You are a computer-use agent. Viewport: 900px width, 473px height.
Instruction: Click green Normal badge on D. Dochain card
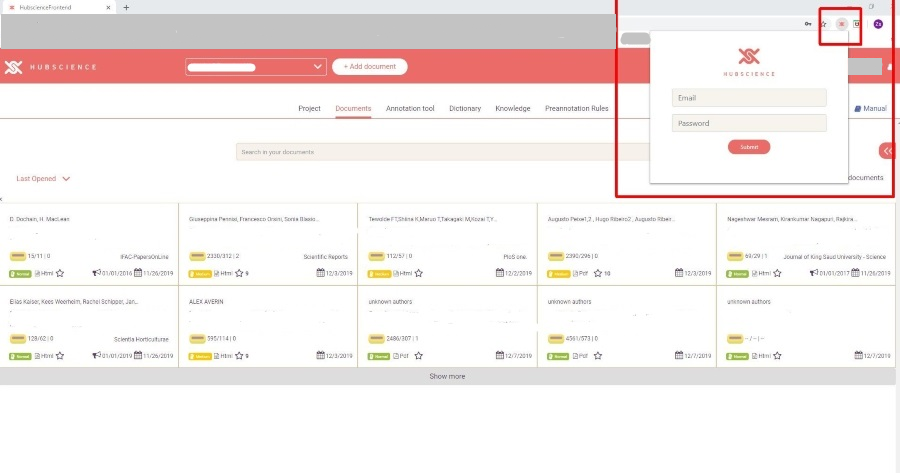coord(20,274)
